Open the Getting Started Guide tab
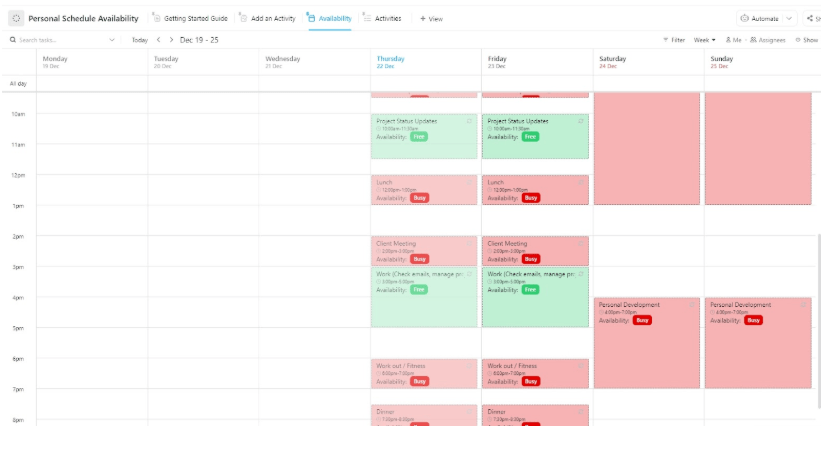821x463 pixels. [190, 18]
